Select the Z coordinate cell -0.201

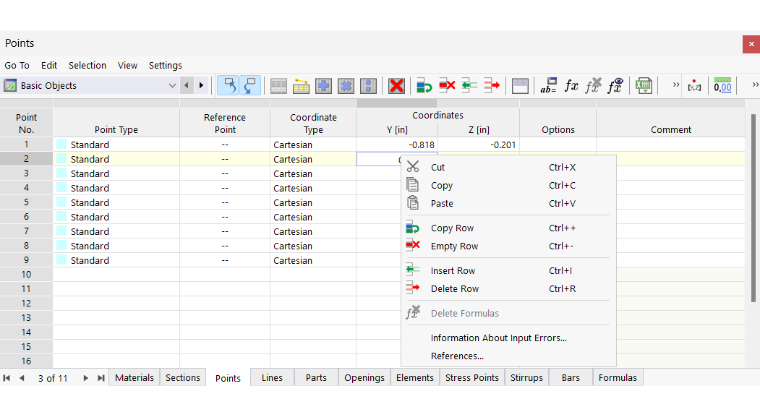(478, 144)
